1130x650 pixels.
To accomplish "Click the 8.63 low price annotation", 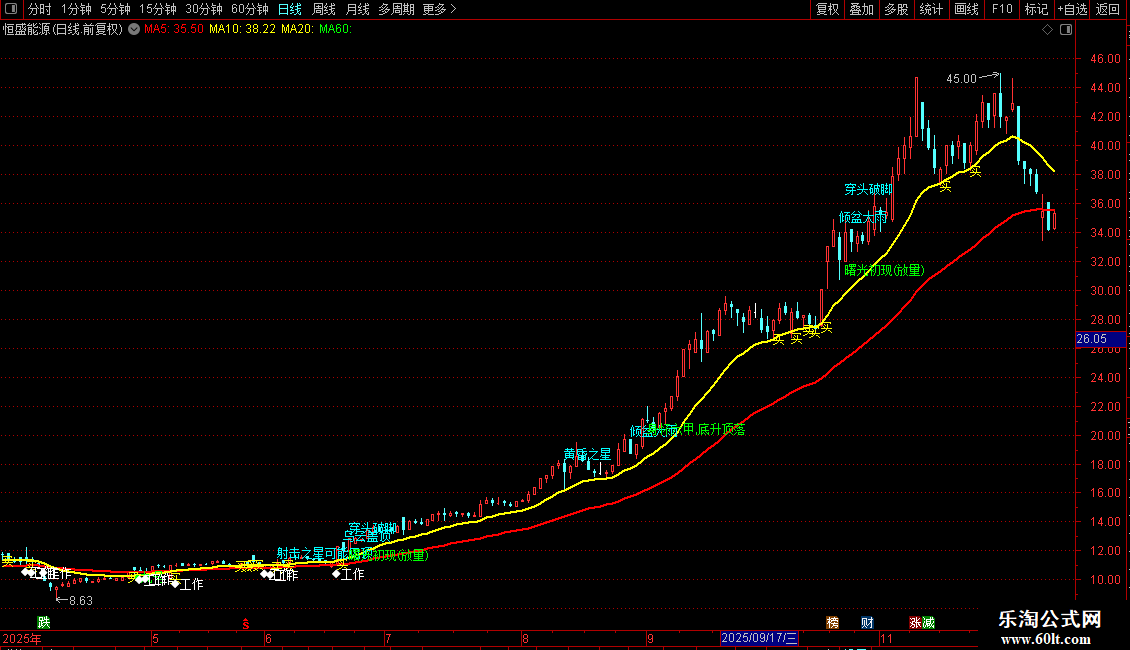I will [81, 600].
